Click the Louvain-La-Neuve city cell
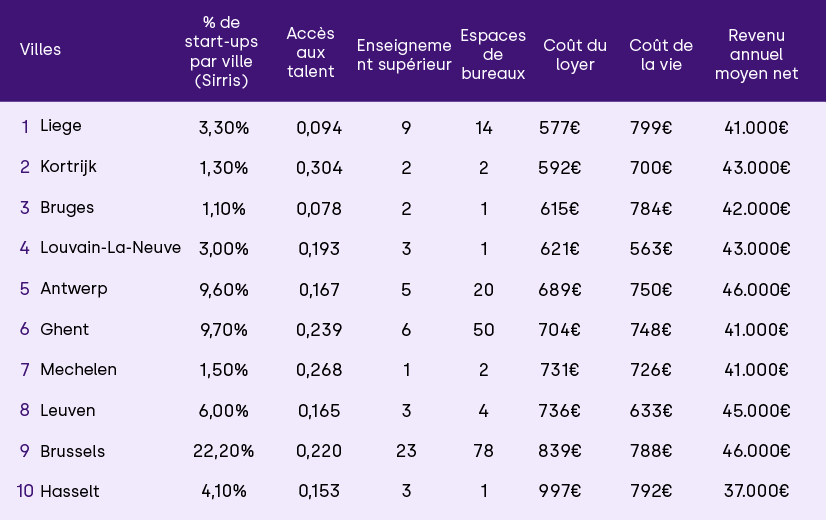 [110, 248]
